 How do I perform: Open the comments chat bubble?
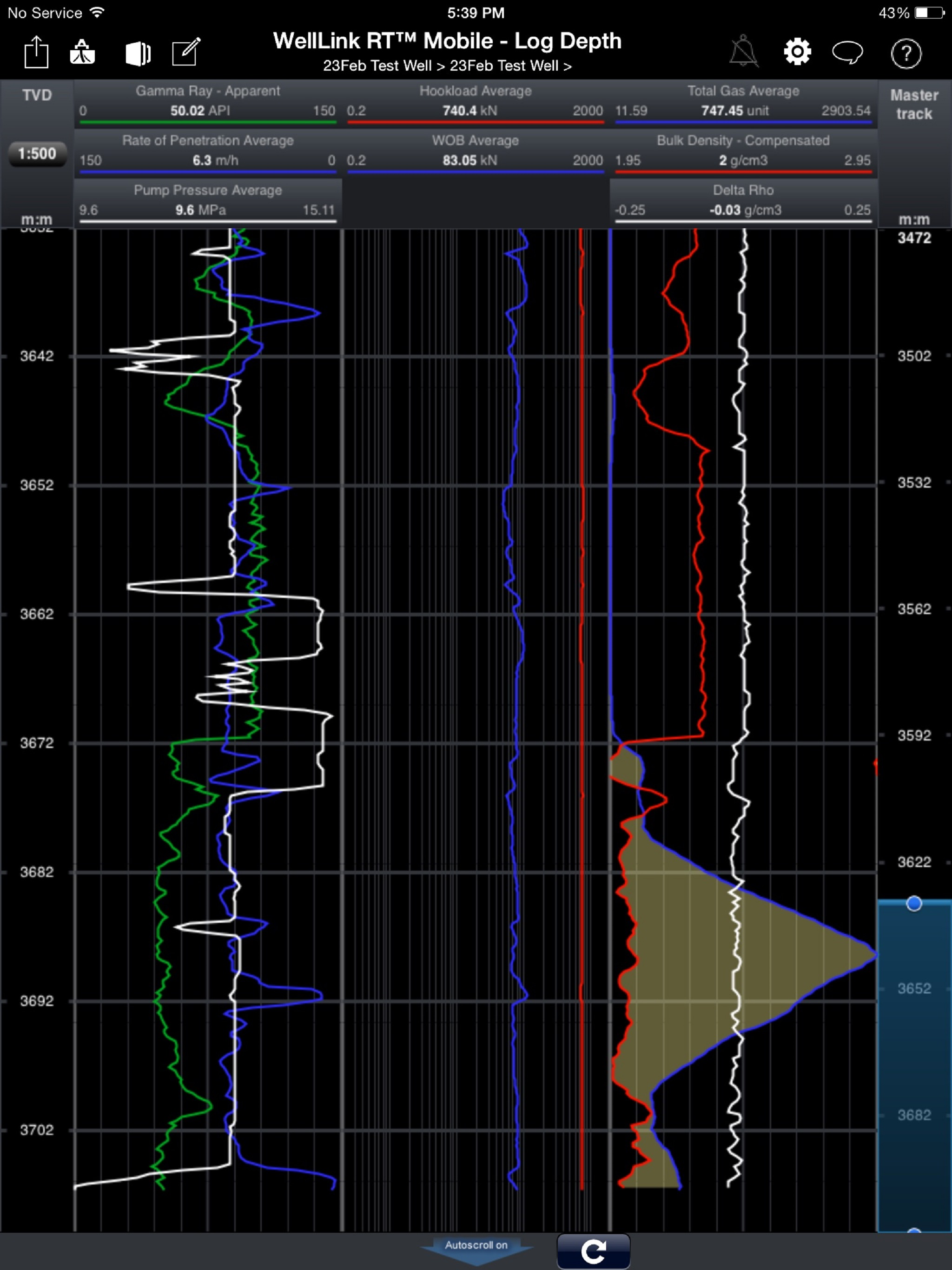(x=849, y=52)
